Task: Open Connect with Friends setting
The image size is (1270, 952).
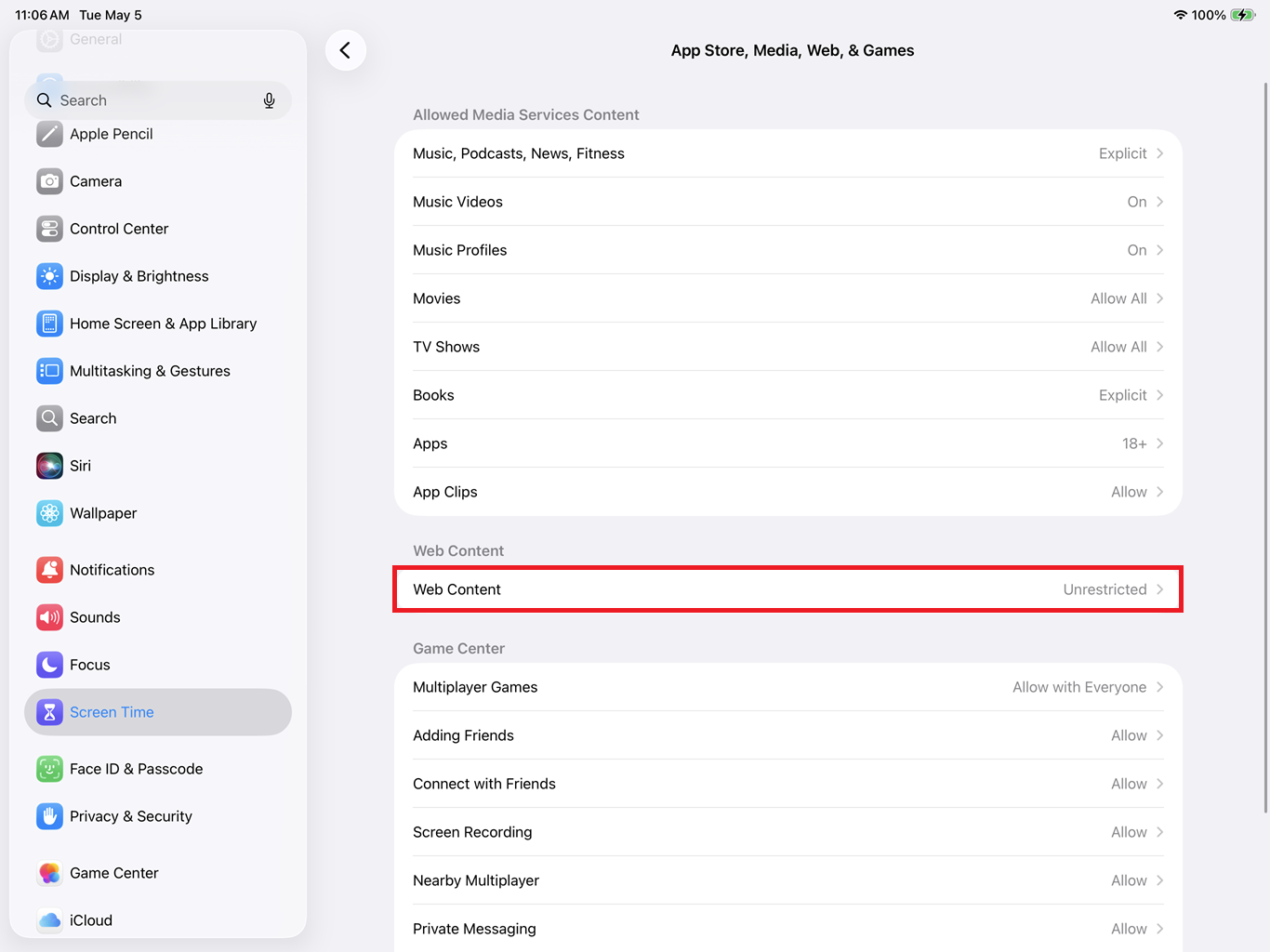Action: (x=788, y=784)
